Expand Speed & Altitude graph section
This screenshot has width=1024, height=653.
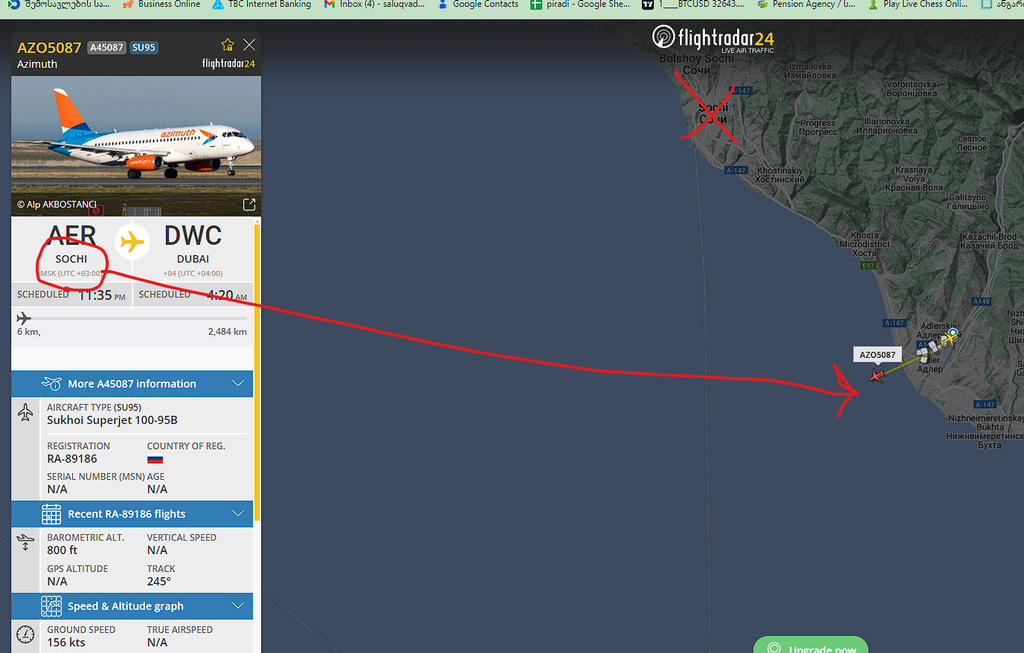click(x=132, y=606)
